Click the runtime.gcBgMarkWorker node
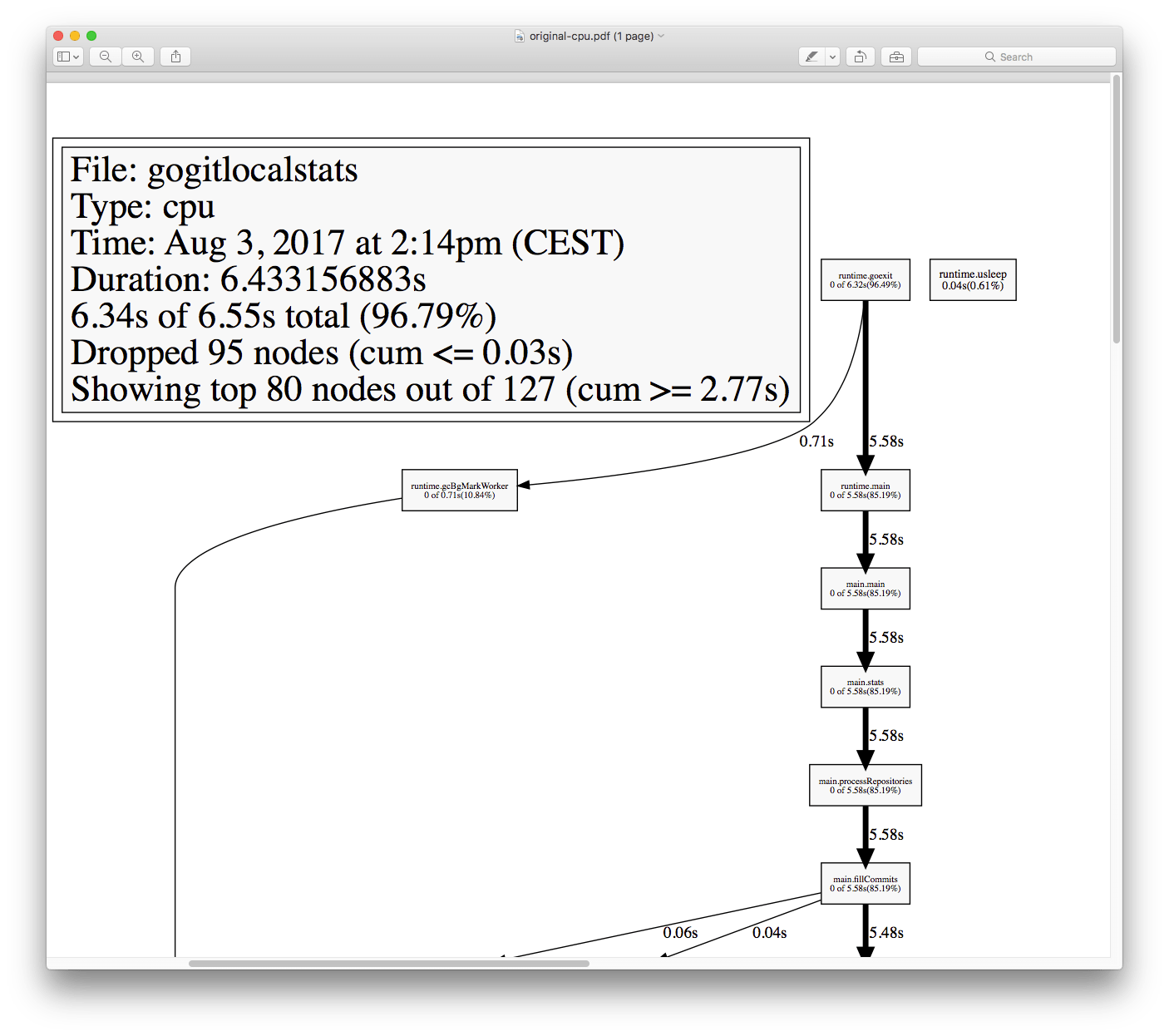Viewport: 1169px width, 1036px height. (x=459, y=491)
